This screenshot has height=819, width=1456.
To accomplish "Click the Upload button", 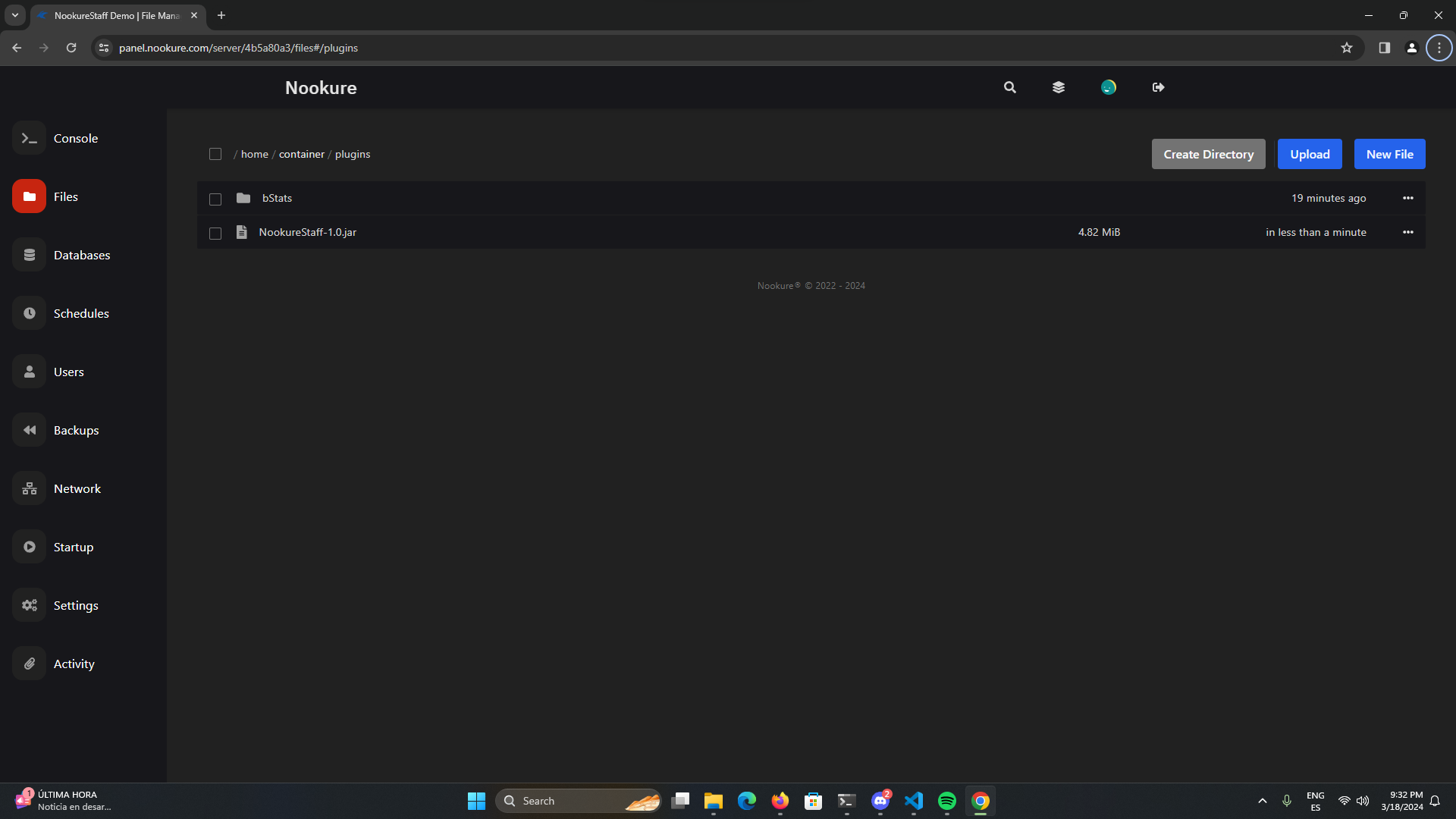I will click(1310, 154).
